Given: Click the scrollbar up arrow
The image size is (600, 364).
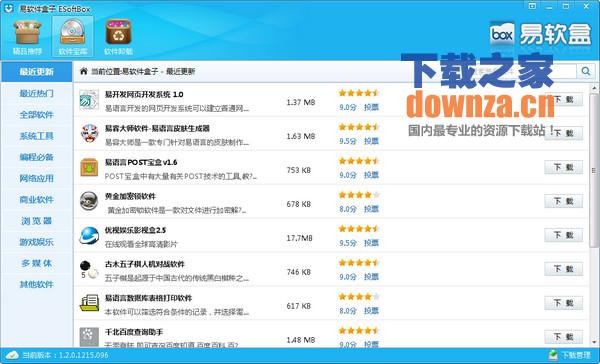Looking at the screenshot, I should [x=594, y=88].
